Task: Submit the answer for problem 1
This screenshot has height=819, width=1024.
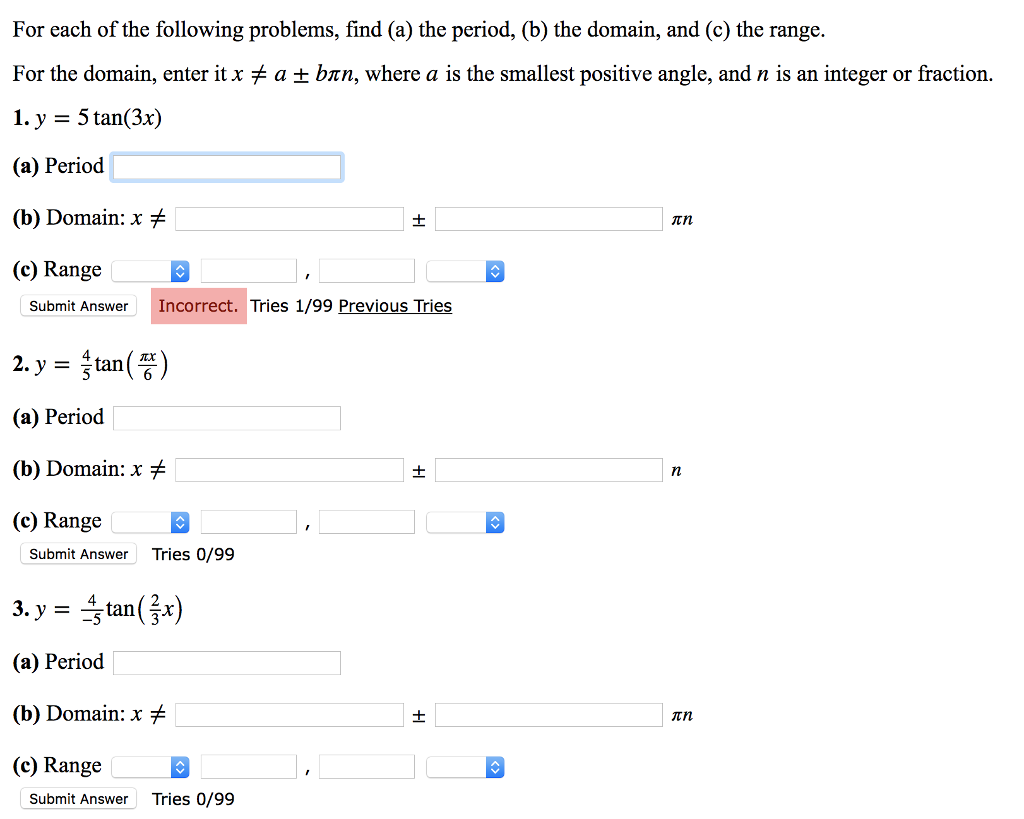Action: 78,305
